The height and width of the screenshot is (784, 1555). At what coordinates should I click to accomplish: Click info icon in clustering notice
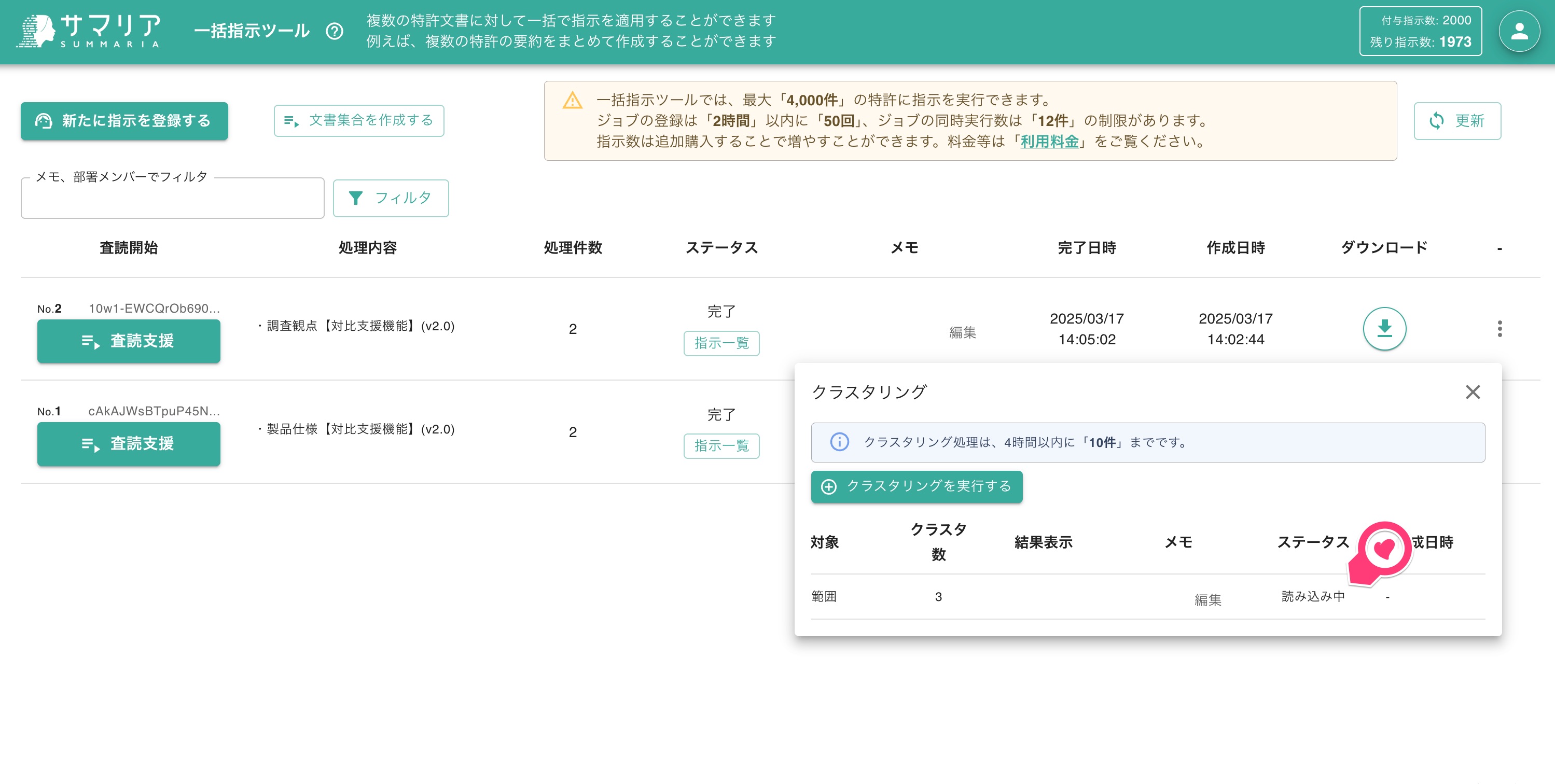(839, 442)
